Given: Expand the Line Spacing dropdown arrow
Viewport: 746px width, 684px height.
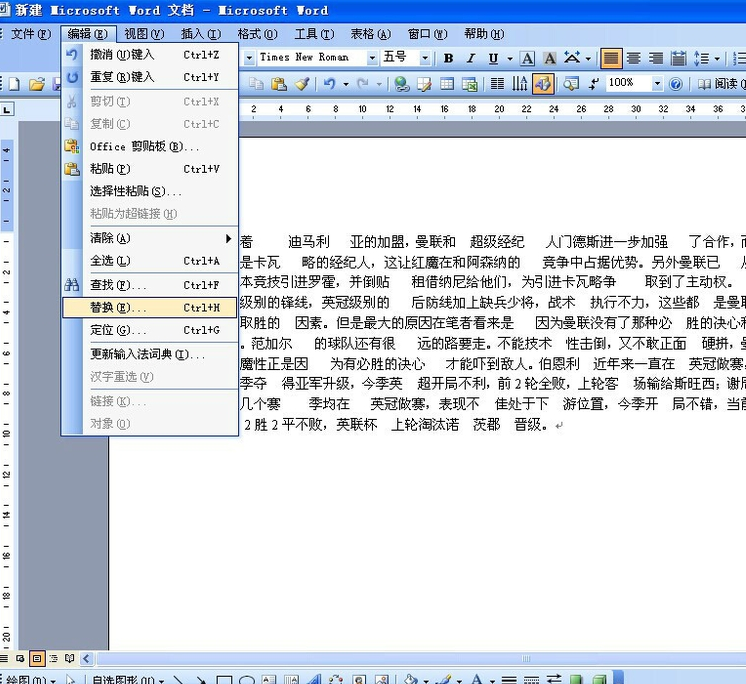Looking at the screenshot, I should pyautogui.click(x=717, y=59).
